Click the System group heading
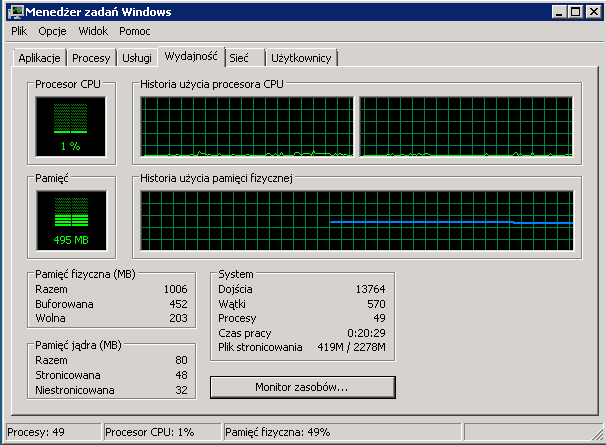 coord(236,274)
